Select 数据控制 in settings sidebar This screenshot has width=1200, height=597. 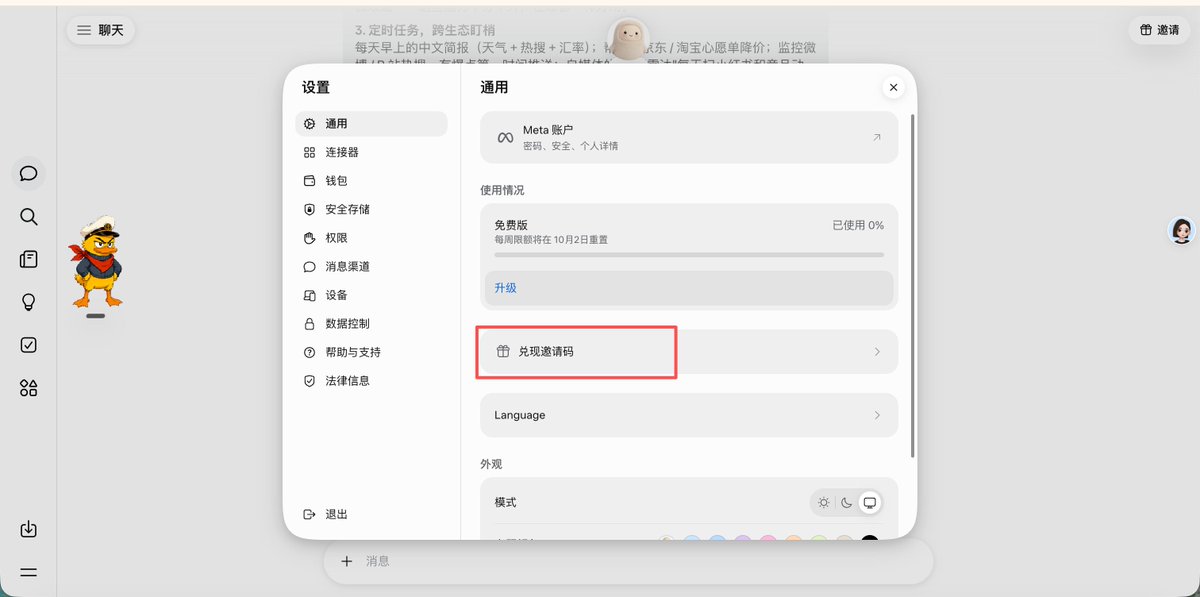[x=371, y=324]
